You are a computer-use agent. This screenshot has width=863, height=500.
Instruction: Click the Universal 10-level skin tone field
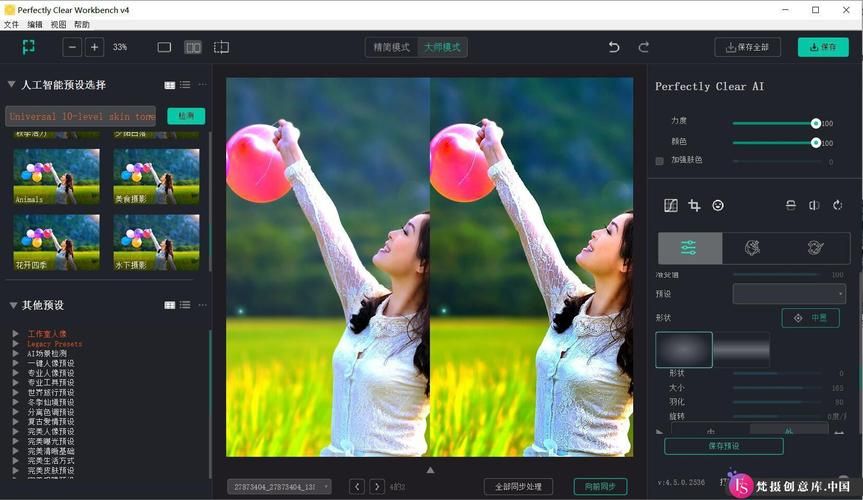click(x=81, y=116)
